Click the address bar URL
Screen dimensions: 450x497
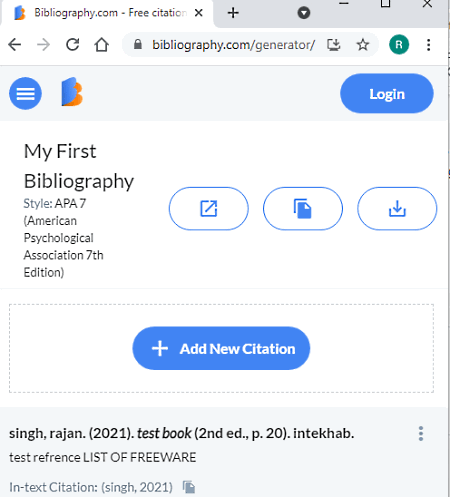[233, 45]
